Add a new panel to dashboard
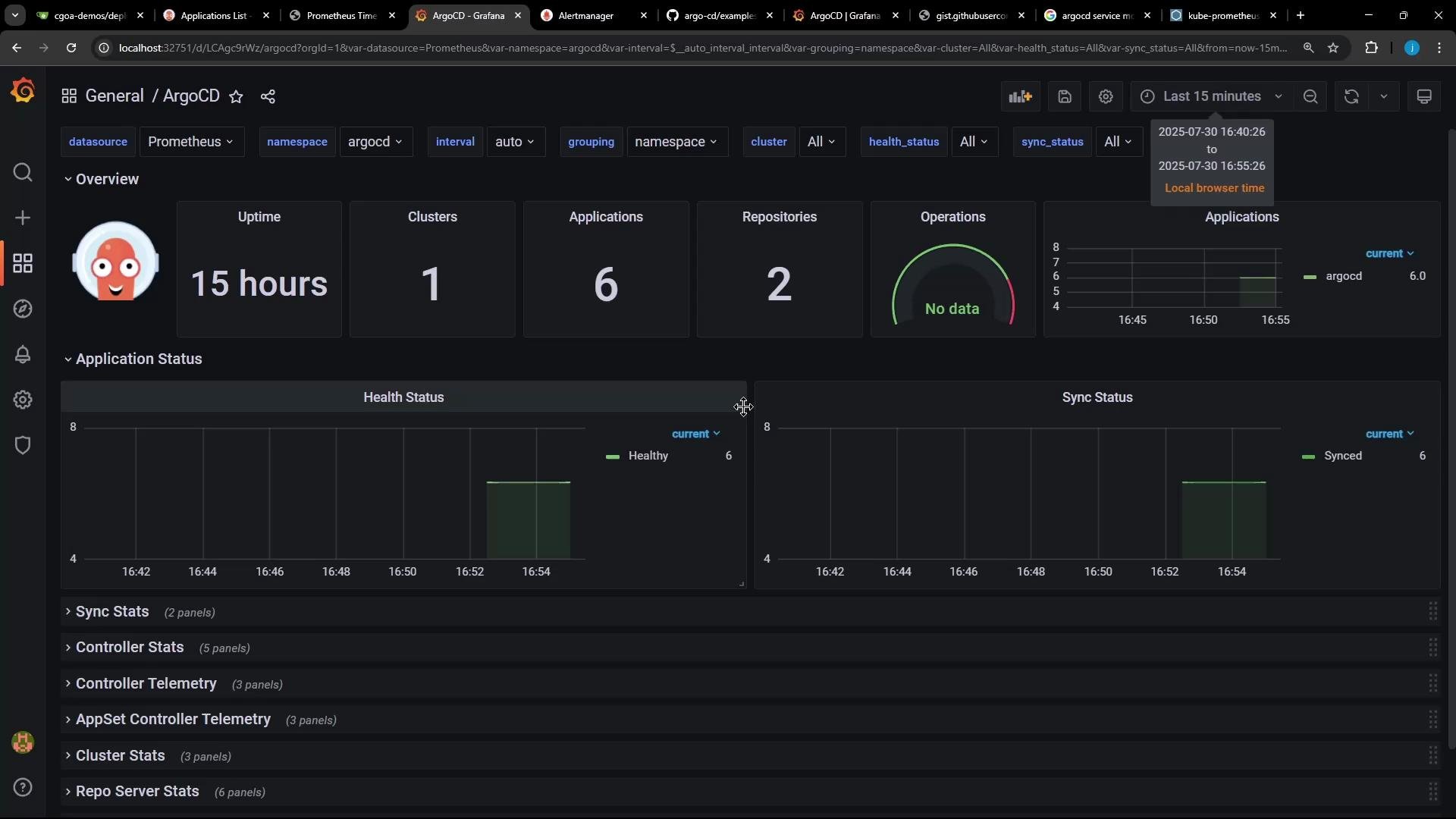The width and height of the screenshot is (1456, 819). coord(1020,96)
